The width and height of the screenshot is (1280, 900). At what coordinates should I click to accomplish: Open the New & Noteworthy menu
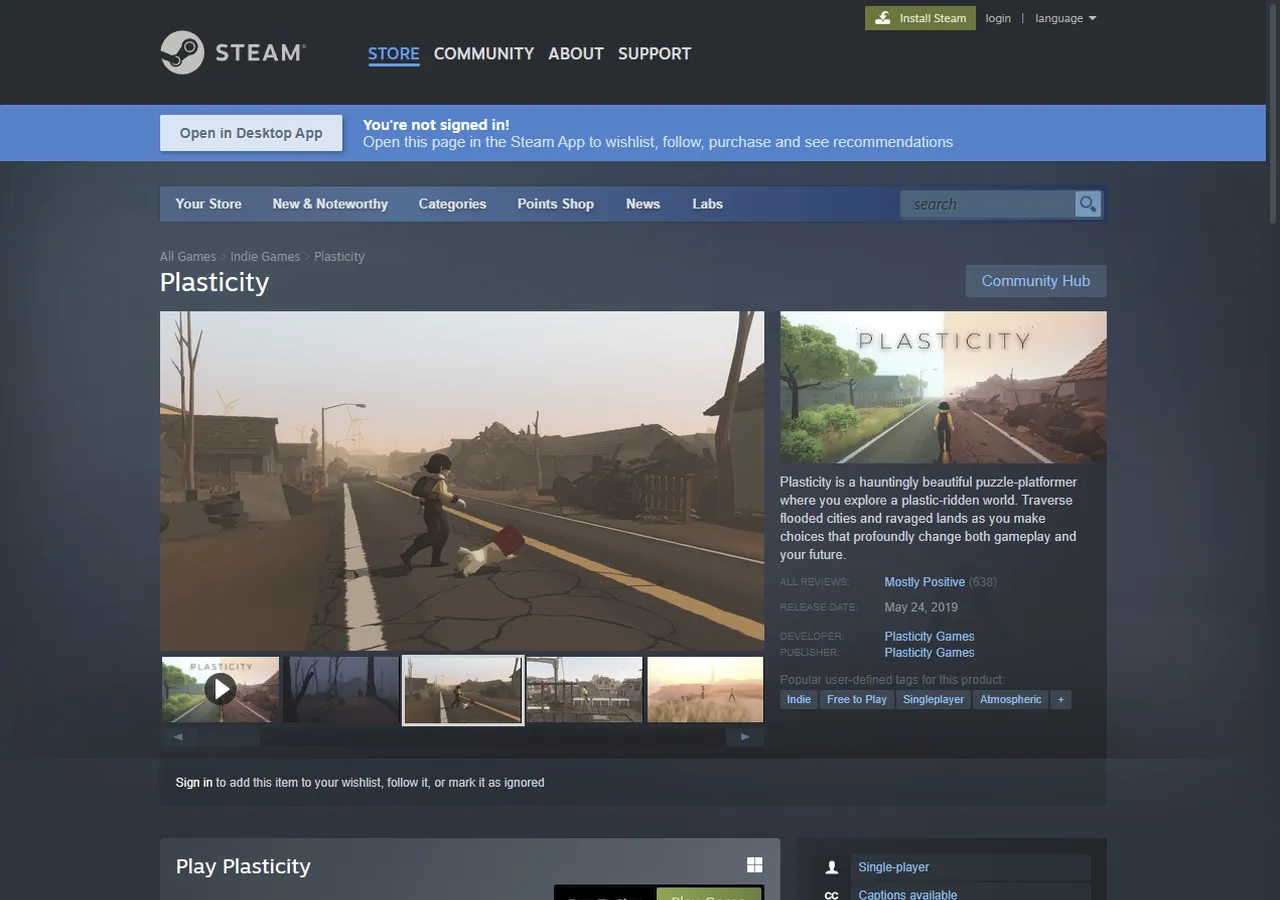330,204
